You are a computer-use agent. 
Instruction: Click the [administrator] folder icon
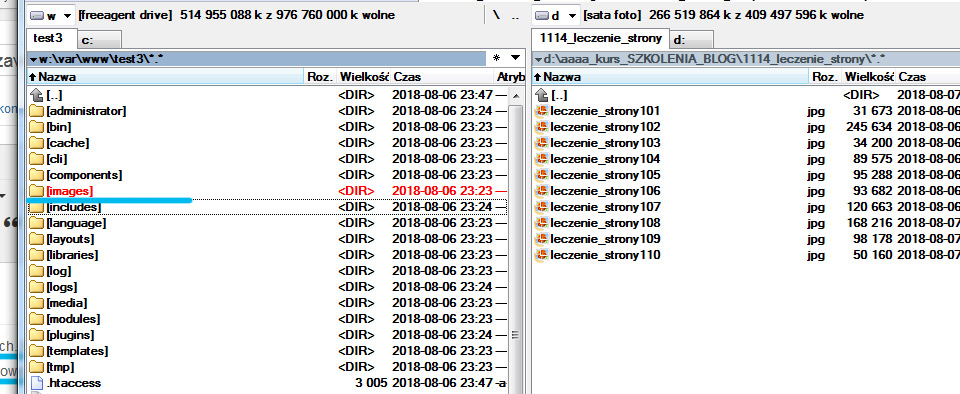click(37, 111)
